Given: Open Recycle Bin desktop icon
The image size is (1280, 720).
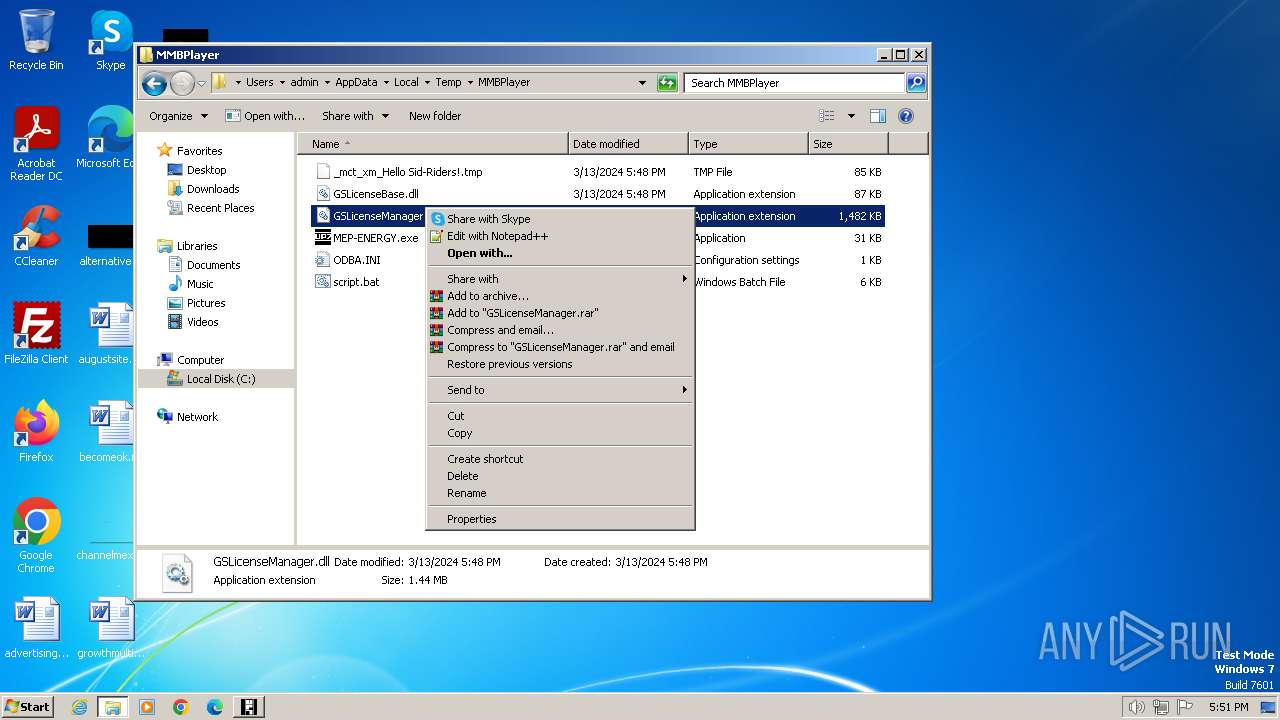Looking at the screenshot, I should 36,40.
